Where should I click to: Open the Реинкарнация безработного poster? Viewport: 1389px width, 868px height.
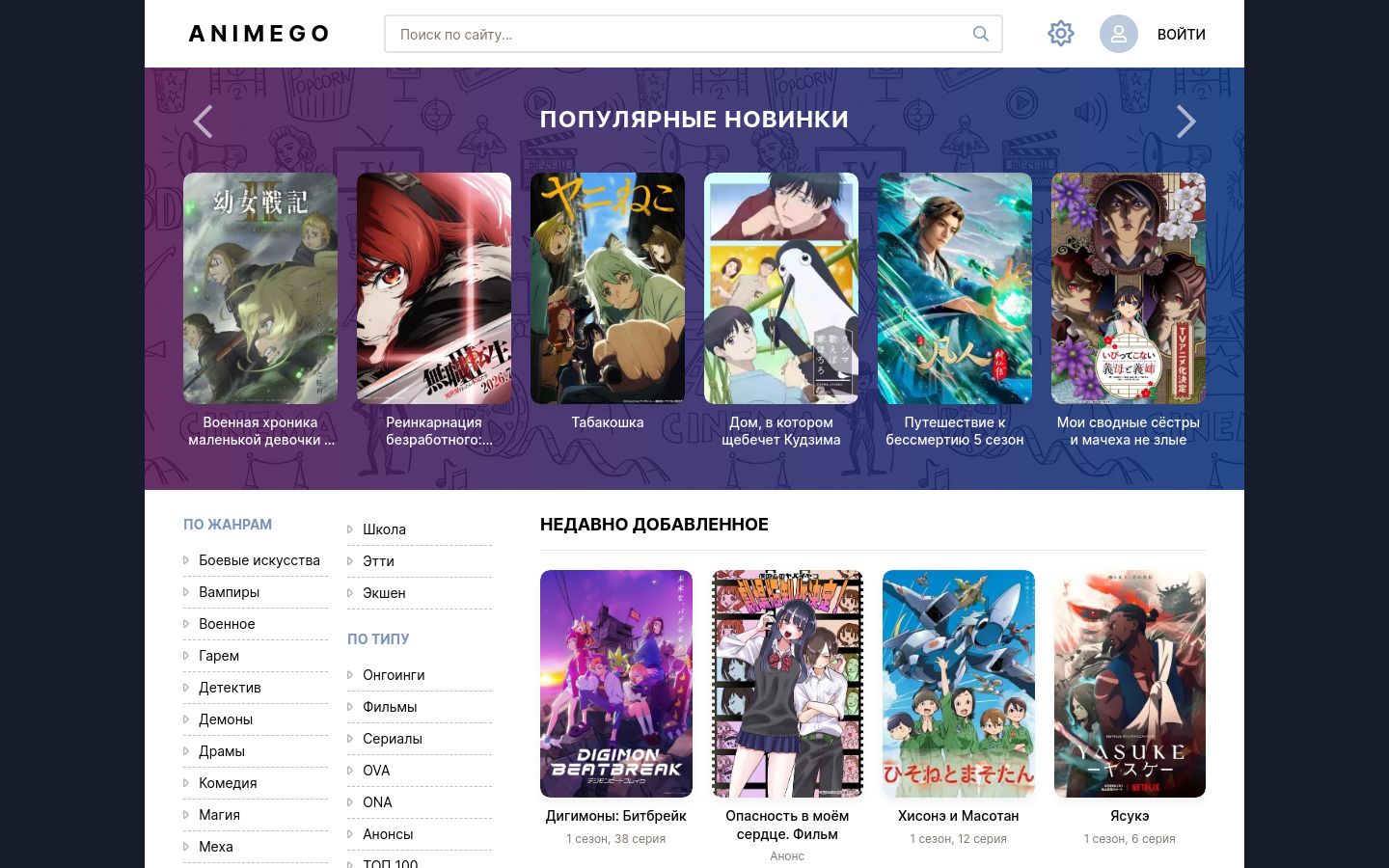(x=434, y=288)
